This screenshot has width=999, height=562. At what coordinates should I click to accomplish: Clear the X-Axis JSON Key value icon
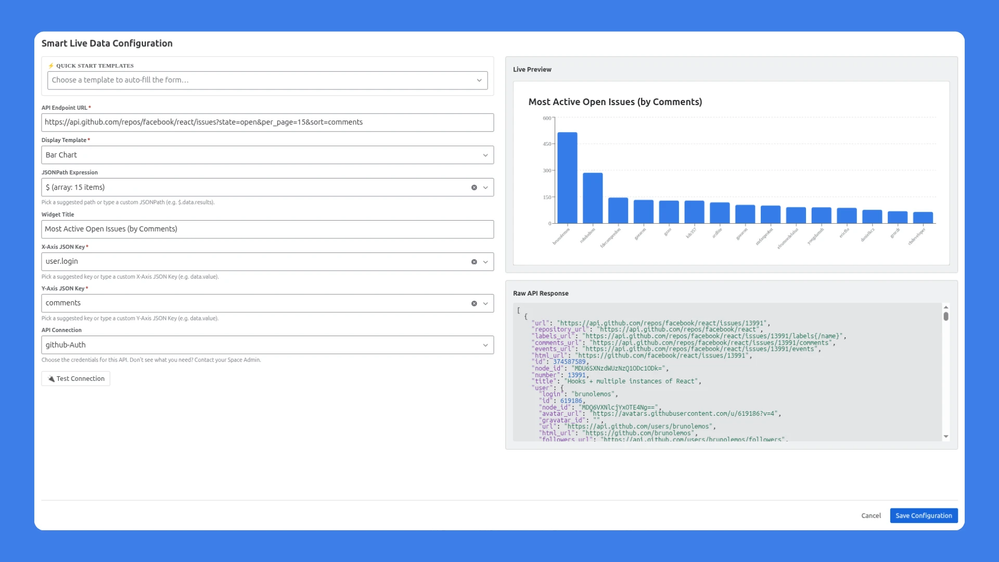coord(474,262)
